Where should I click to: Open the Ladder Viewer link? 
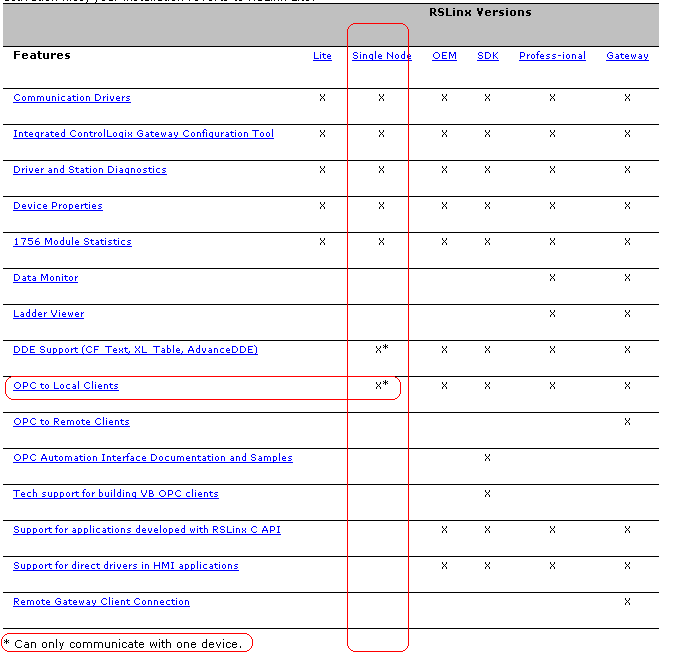coord(48,313)
